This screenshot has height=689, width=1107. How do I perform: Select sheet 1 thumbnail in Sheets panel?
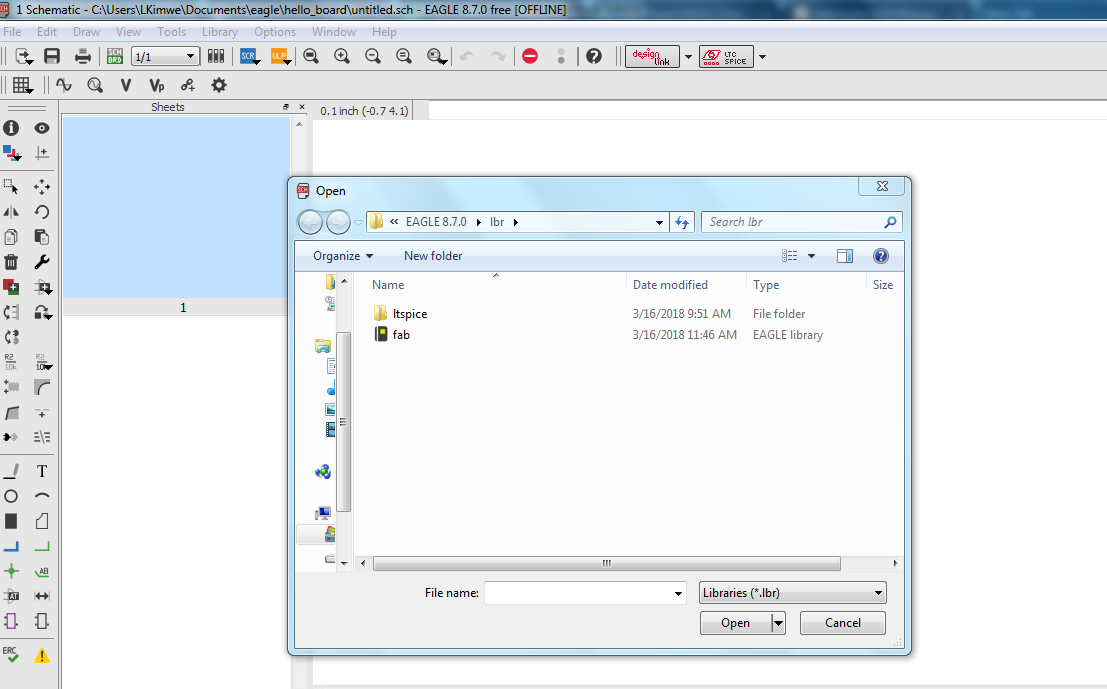pos(176,208)
